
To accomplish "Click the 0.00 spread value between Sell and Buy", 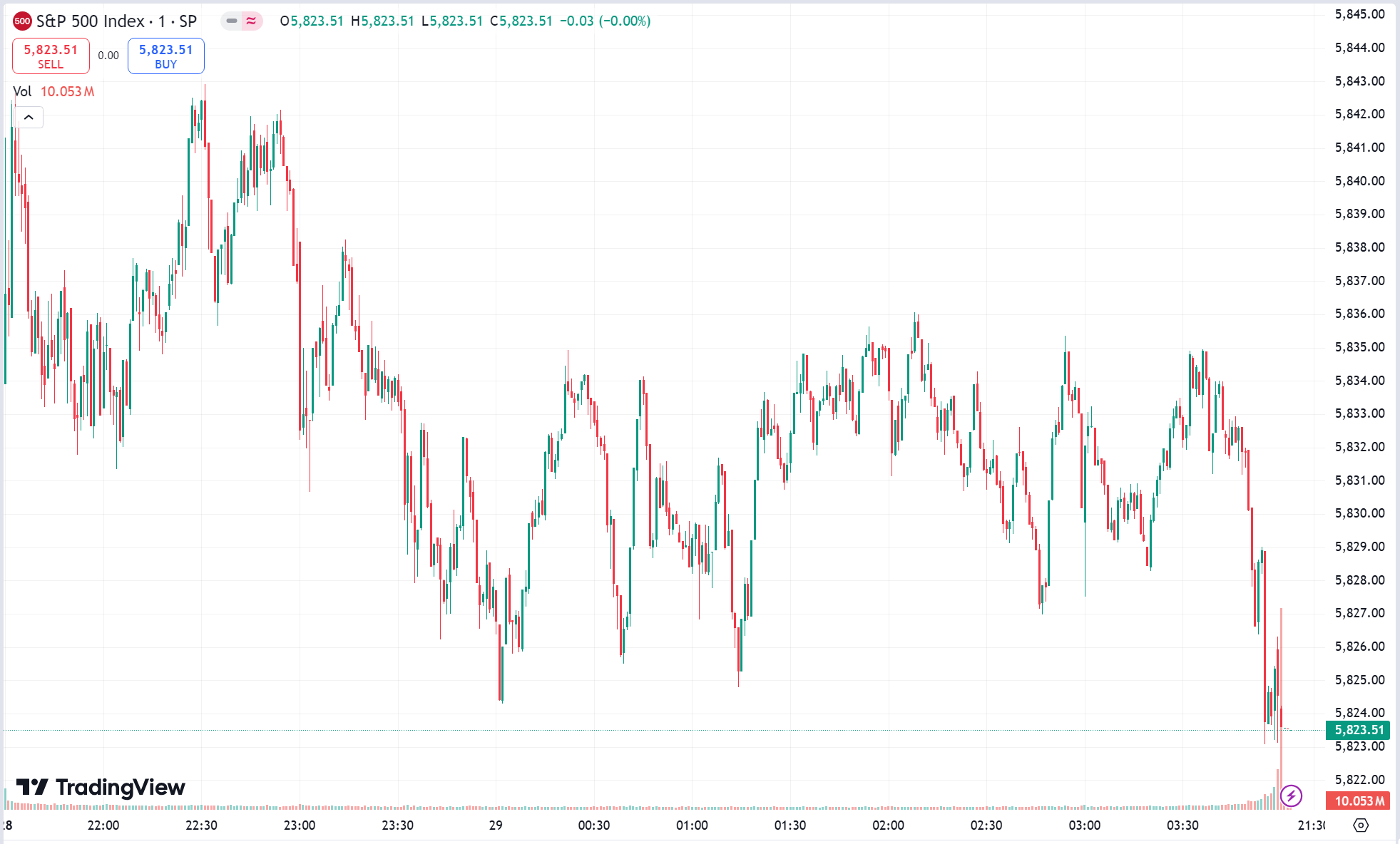I will point(108,56).
